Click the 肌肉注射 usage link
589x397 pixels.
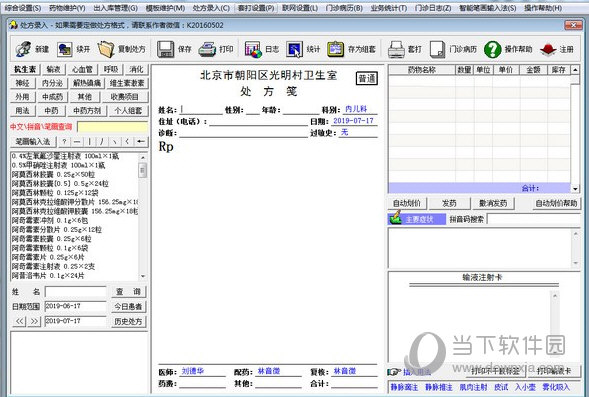click(473, 387)
